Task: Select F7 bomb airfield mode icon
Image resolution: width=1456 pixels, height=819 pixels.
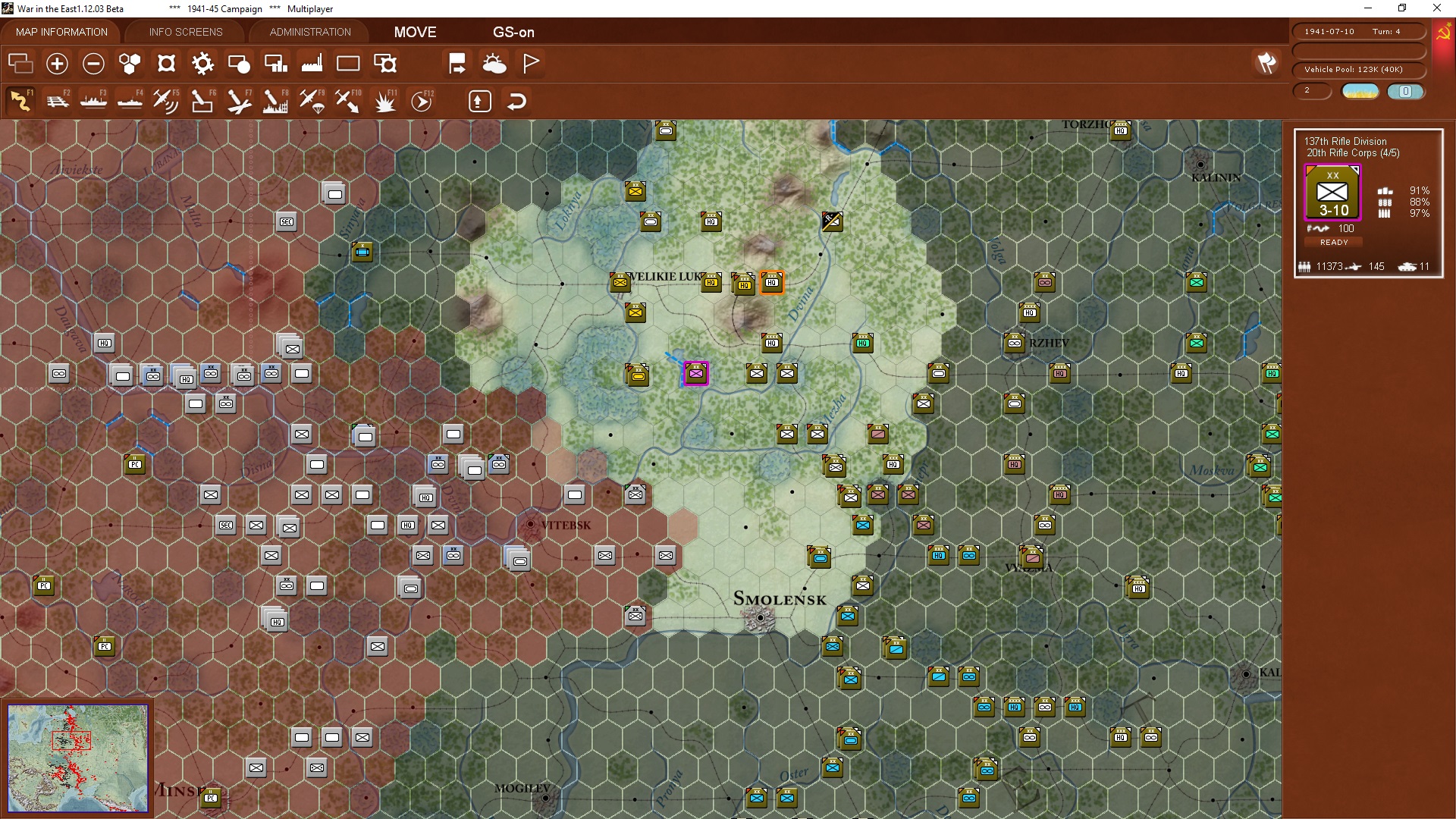Action: 239,101
